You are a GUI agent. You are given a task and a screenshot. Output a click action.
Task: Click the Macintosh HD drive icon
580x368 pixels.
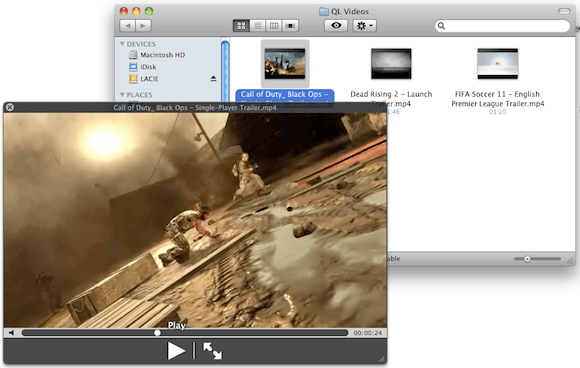coord(133,55)
